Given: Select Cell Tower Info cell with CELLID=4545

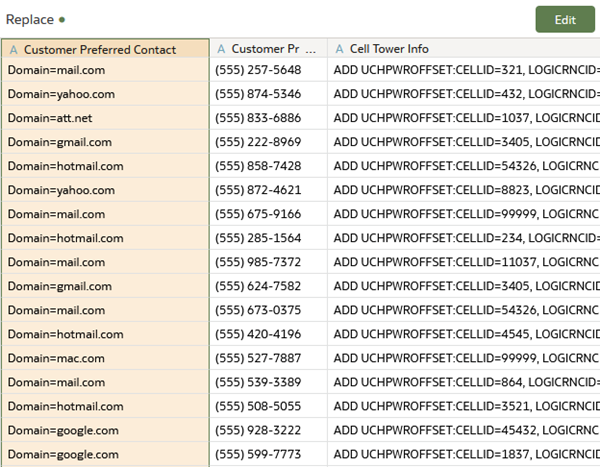Looking at the screenshot, I should [x=464, y=334].
